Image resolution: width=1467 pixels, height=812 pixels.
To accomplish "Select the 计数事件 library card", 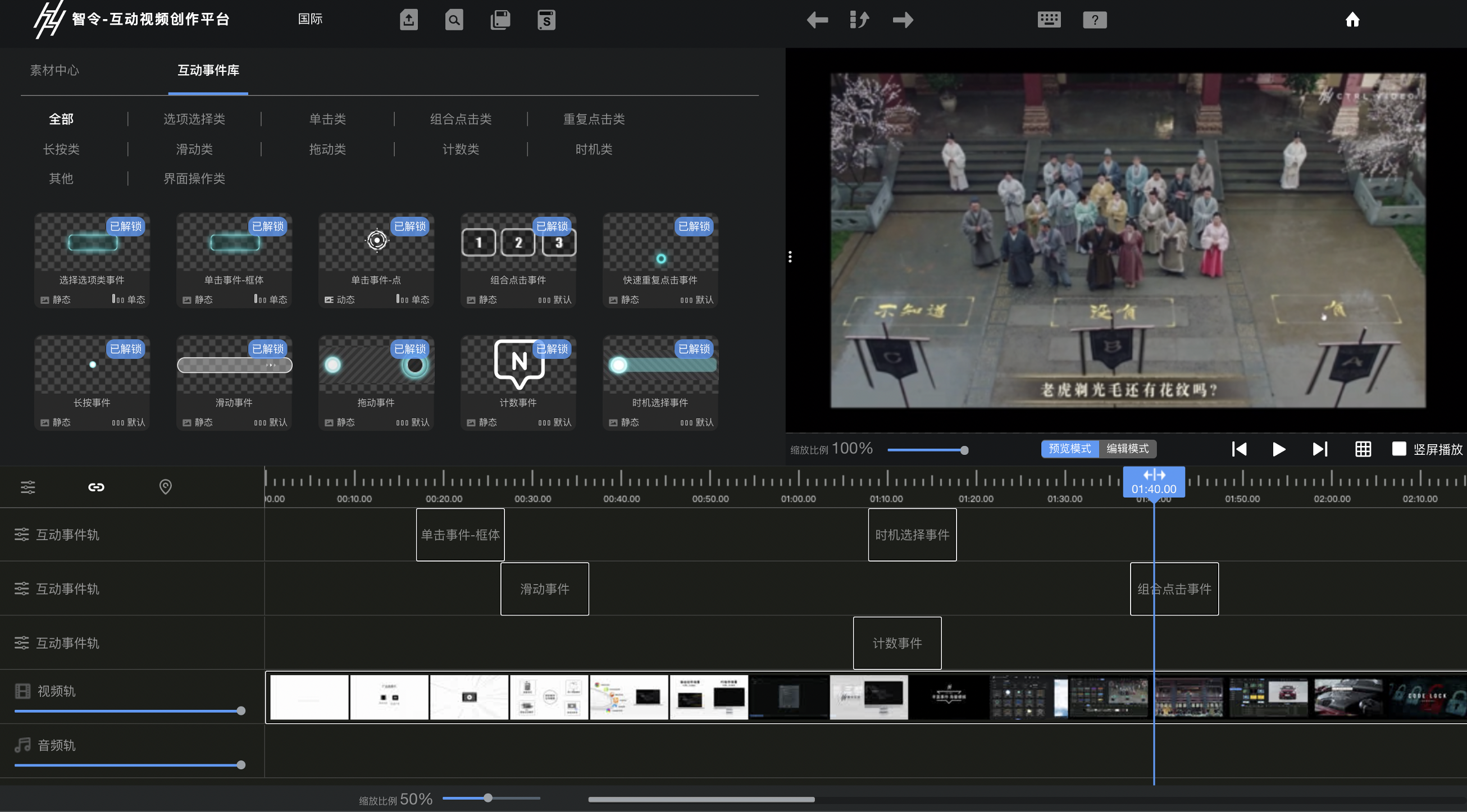I will [x=518, y=383].
